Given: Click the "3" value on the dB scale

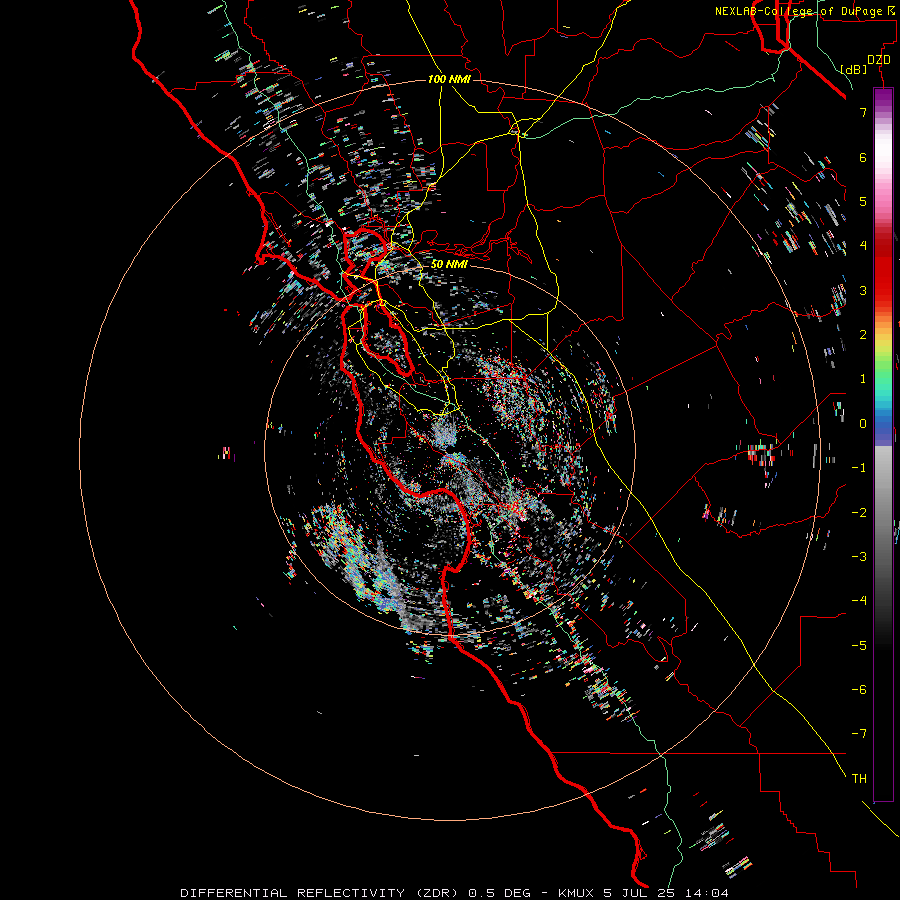Looking at the screenshot, I should (x=863, y=290).
